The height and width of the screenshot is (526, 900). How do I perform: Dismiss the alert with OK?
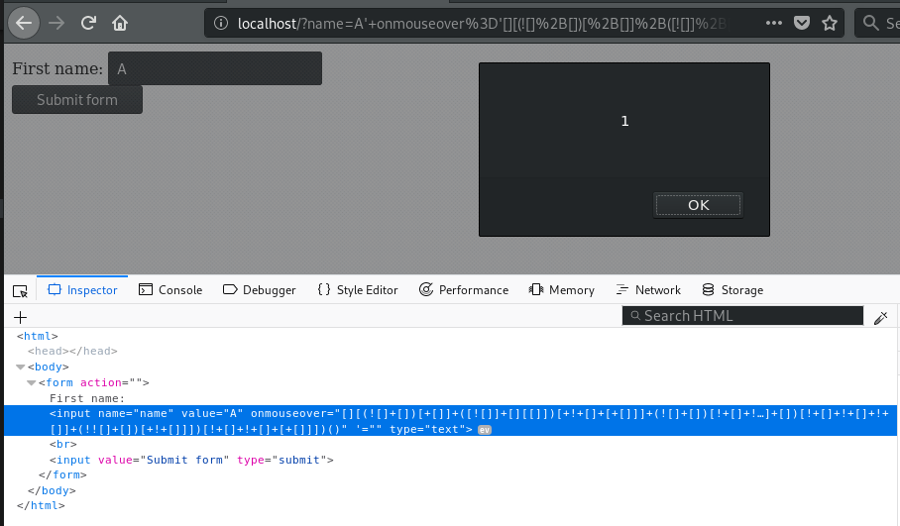698,205
